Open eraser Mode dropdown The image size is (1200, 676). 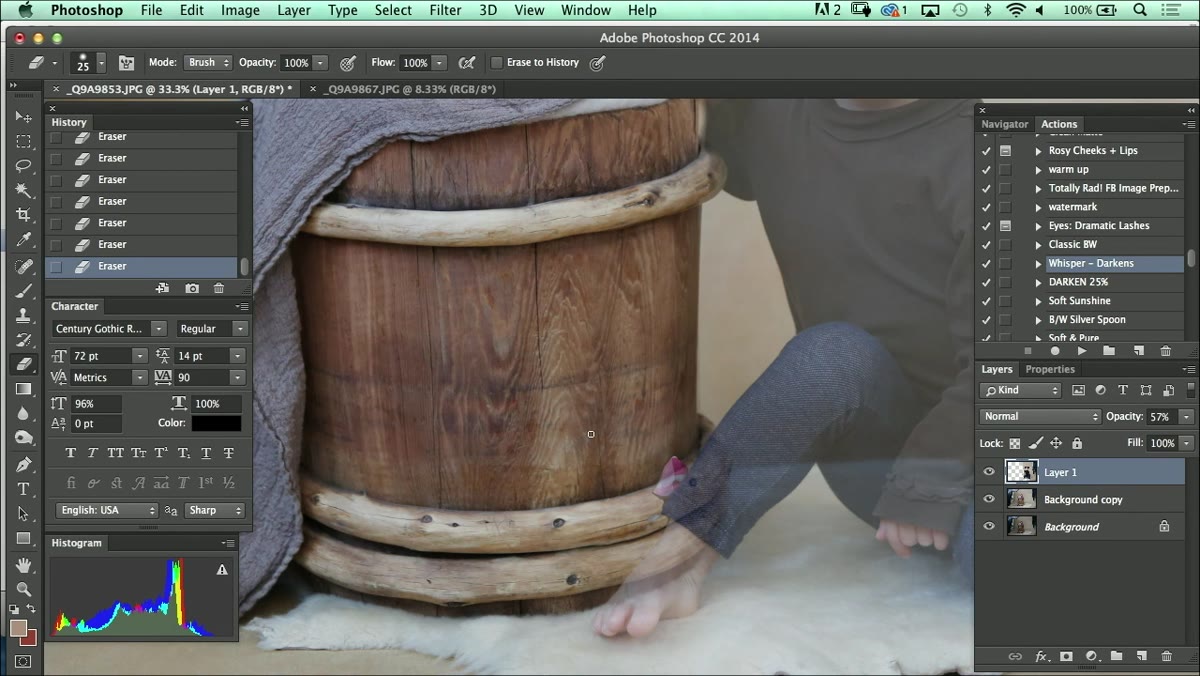point(208,62)
